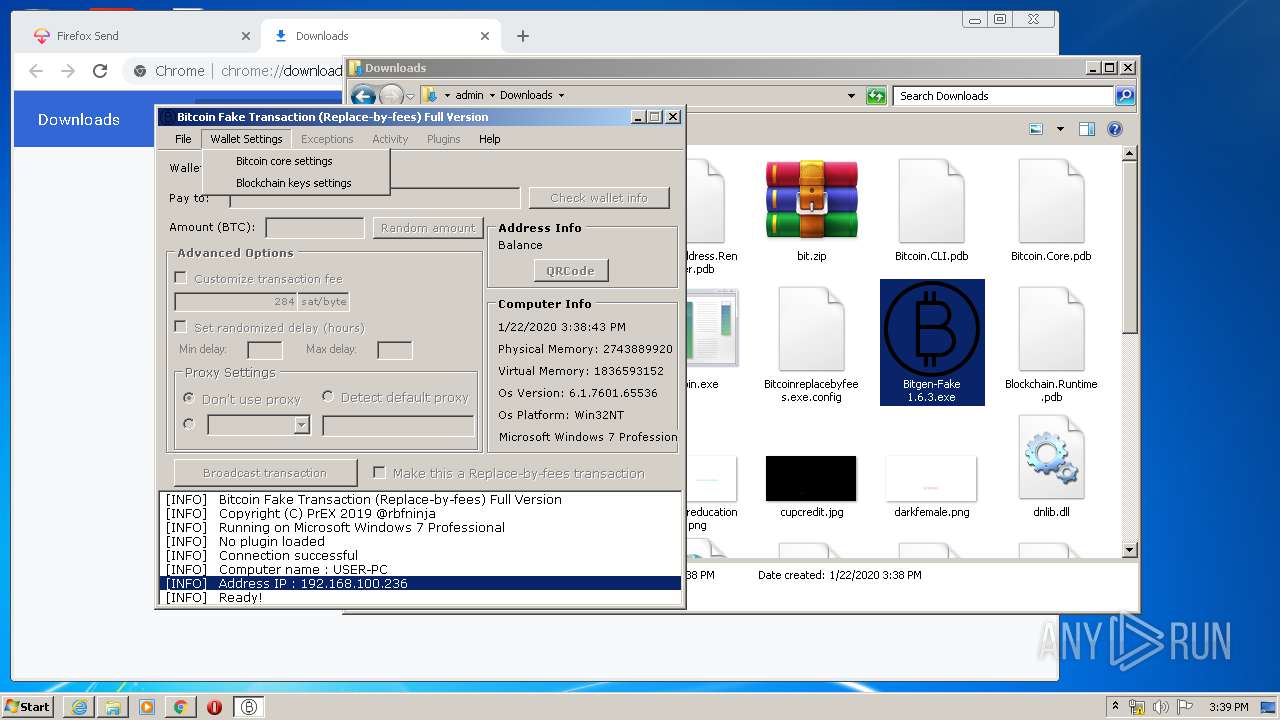Screen dimensions: 1280x720
Task: Select the dnlib.dll gear icon
Action: tap(1051, 457)
